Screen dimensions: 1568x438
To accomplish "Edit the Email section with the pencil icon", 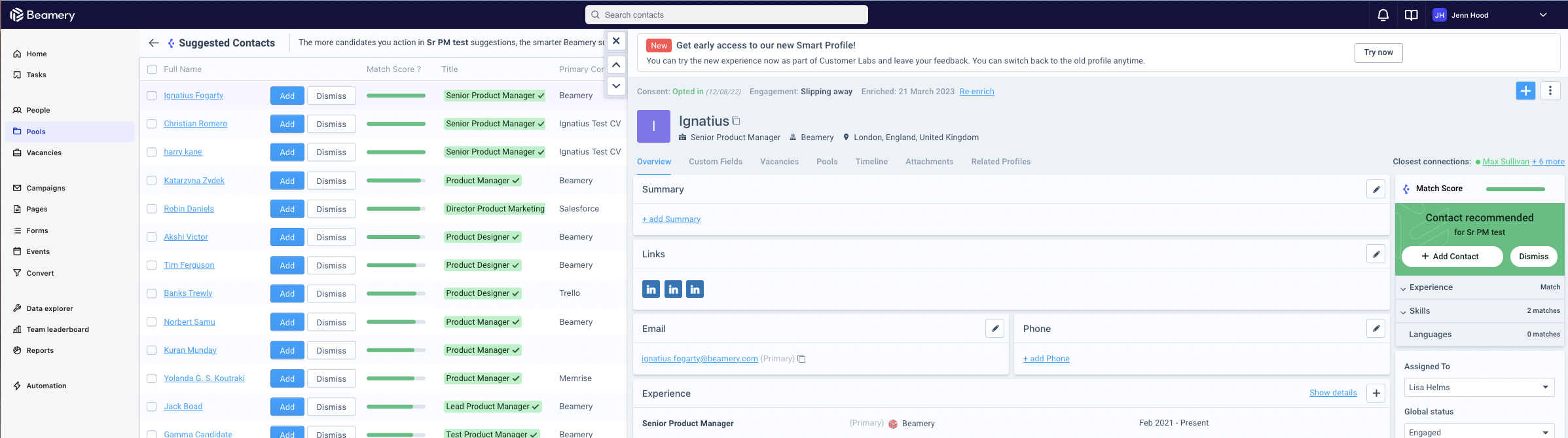I will pyautogui.click(x=994, y=329).
